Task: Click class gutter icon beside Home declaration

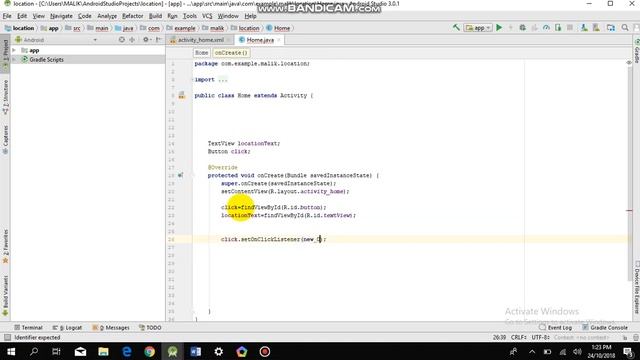Action: pyautogui.click(x=182, y=96)
